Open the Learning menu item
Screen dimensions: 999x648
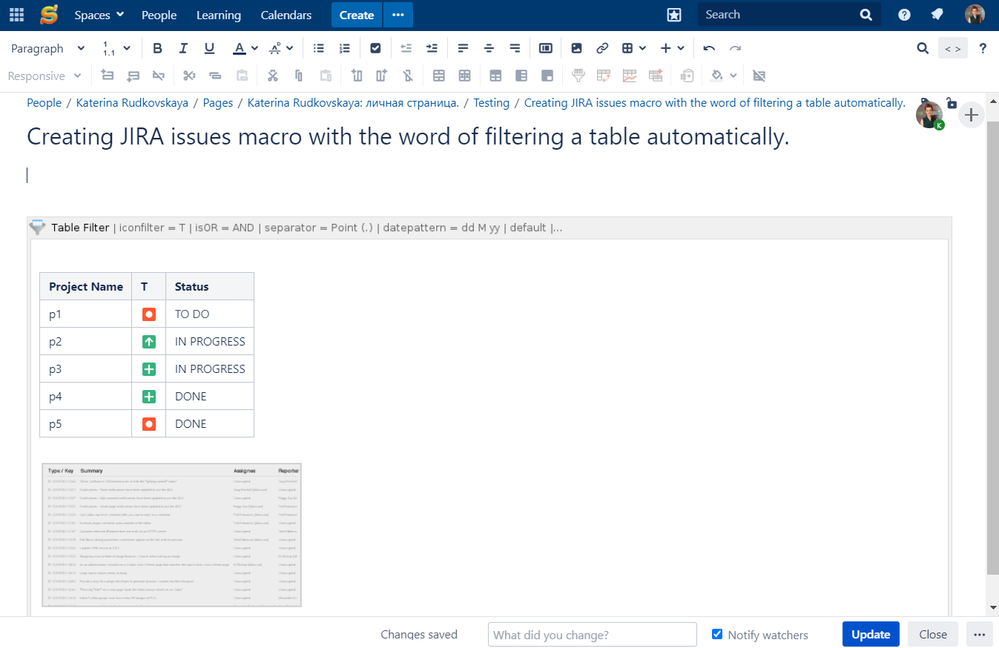pyautogui.click(x=219, y=15)
